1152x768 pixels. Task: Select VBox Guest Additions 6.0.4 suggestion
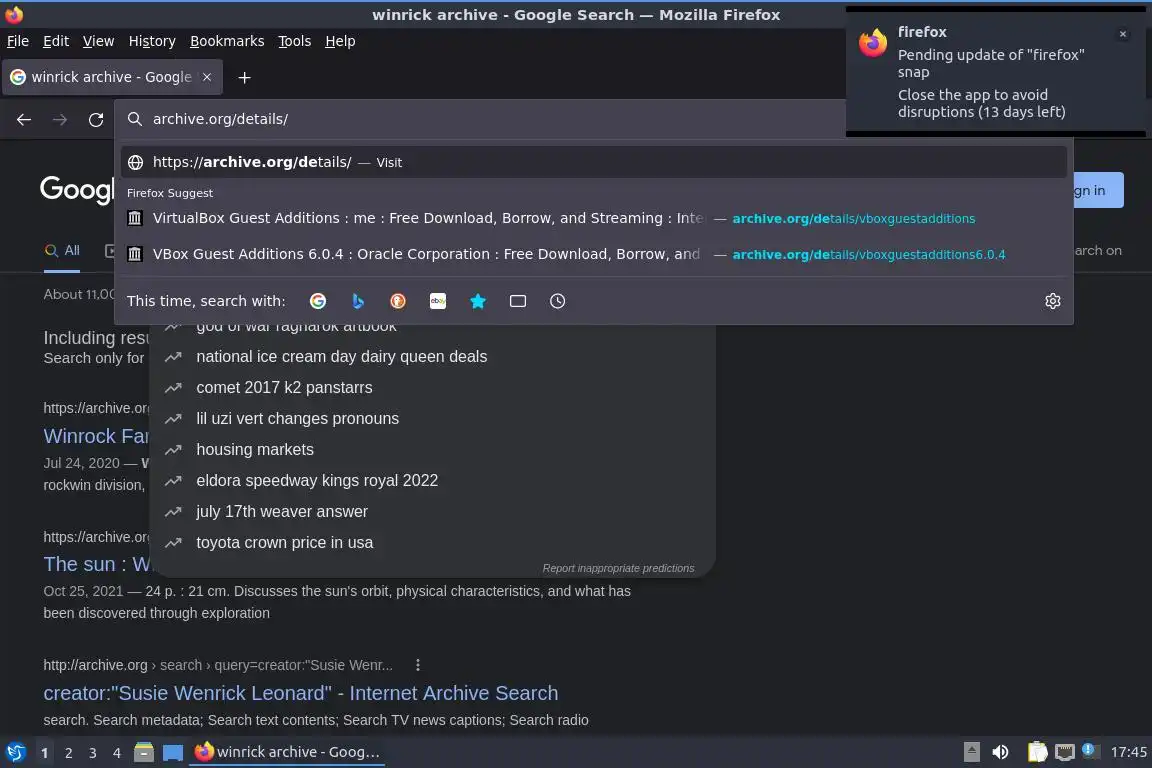click(594, 254)
